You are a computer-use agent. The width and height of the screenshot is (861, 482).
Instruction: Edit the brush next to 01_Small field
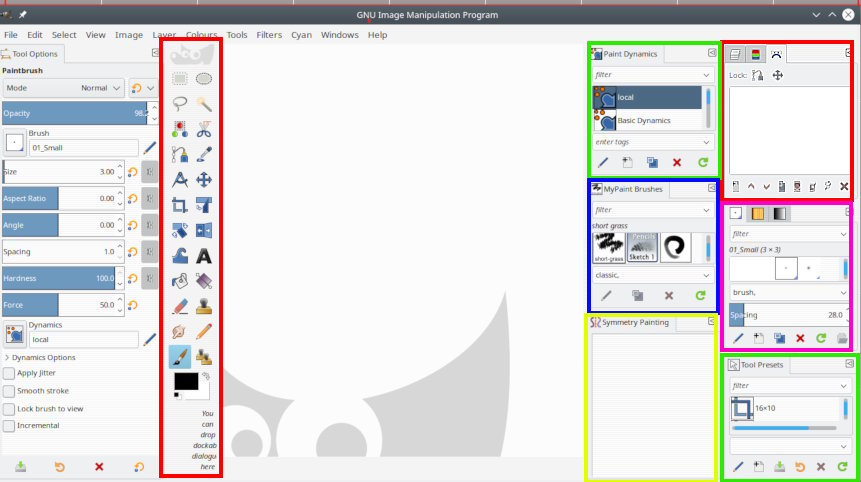[149, 148]
